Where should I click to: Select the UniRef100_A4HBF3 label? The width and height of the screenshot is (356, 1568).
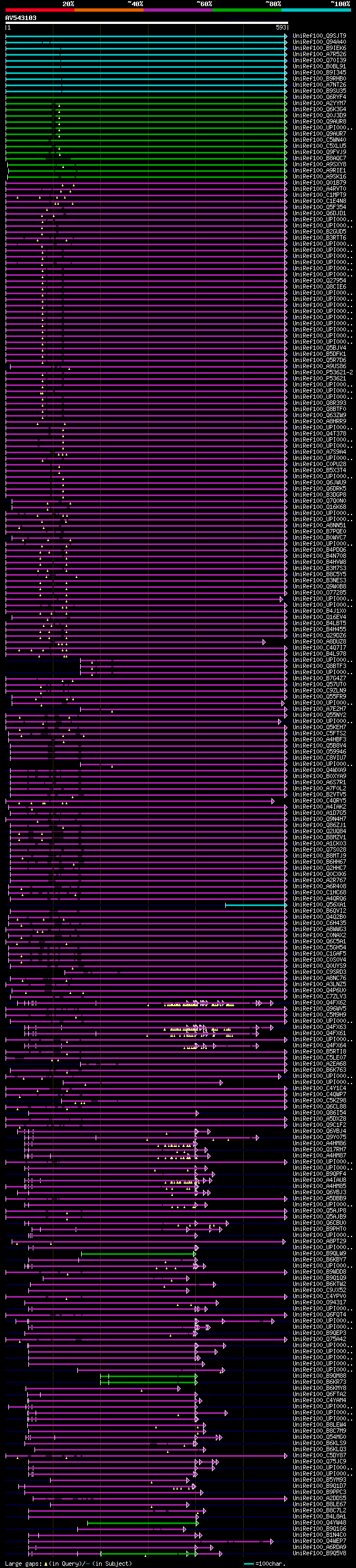pyautogui.click(x=319, y=740)
